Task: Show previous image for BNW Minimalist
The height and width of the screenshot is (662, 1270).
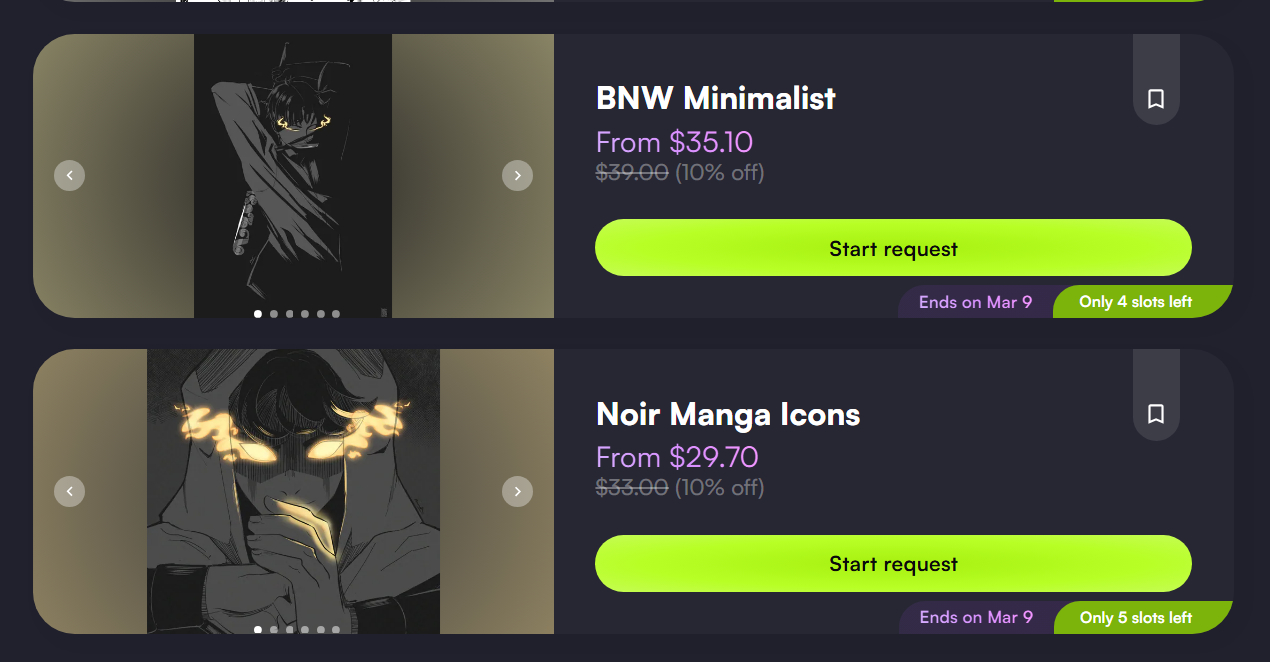Action: coord(69,176)
